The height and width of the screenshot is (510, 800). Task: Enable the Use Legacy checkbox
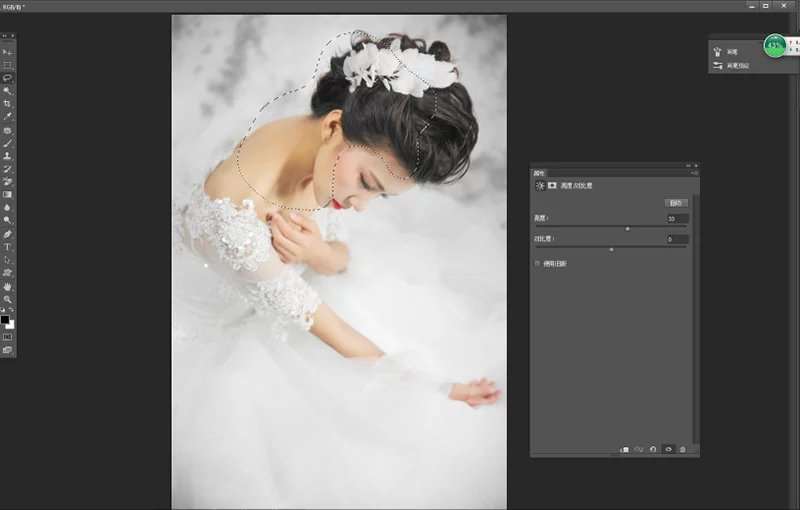coord(537,263)
